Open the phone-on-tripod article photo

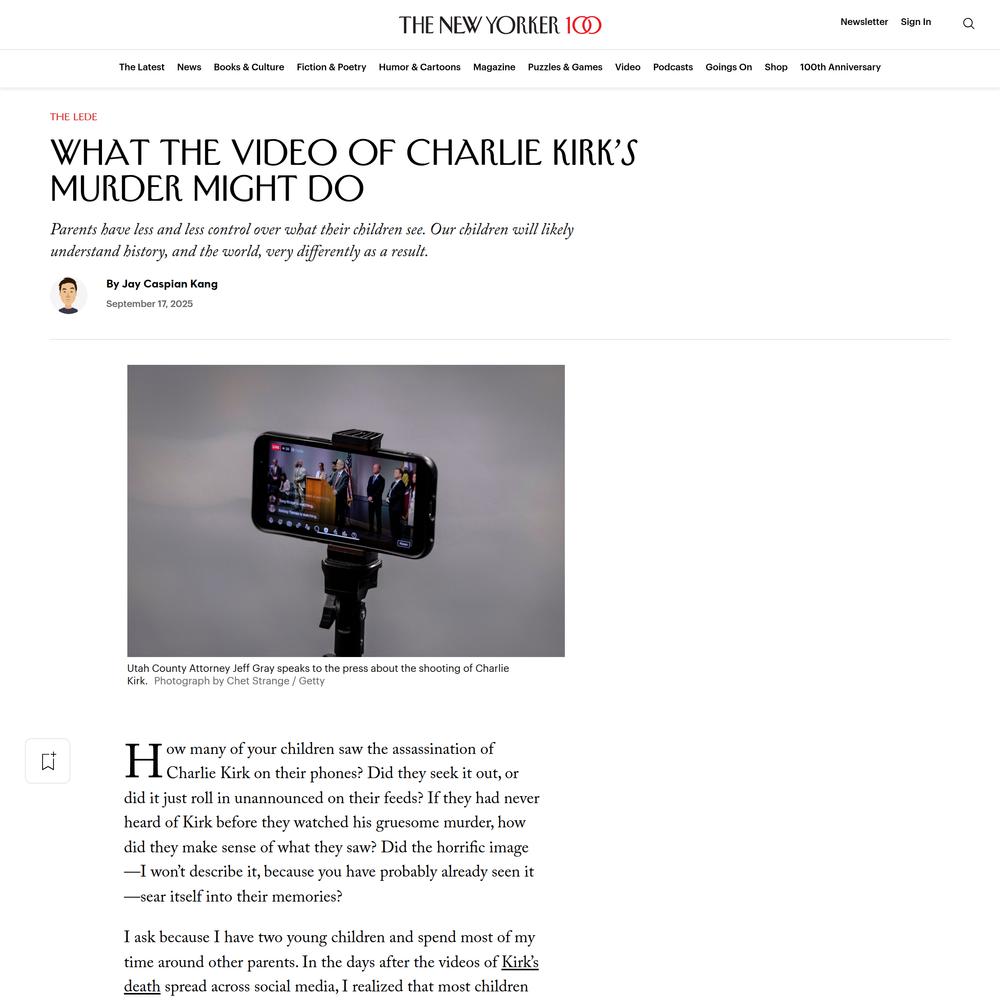[346, 510]
